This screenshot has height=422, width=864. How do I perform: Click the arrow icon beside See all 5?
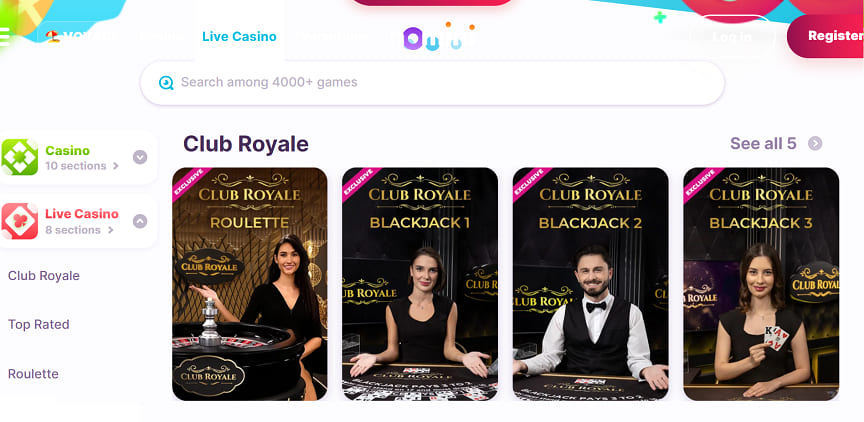click(815, 144)
